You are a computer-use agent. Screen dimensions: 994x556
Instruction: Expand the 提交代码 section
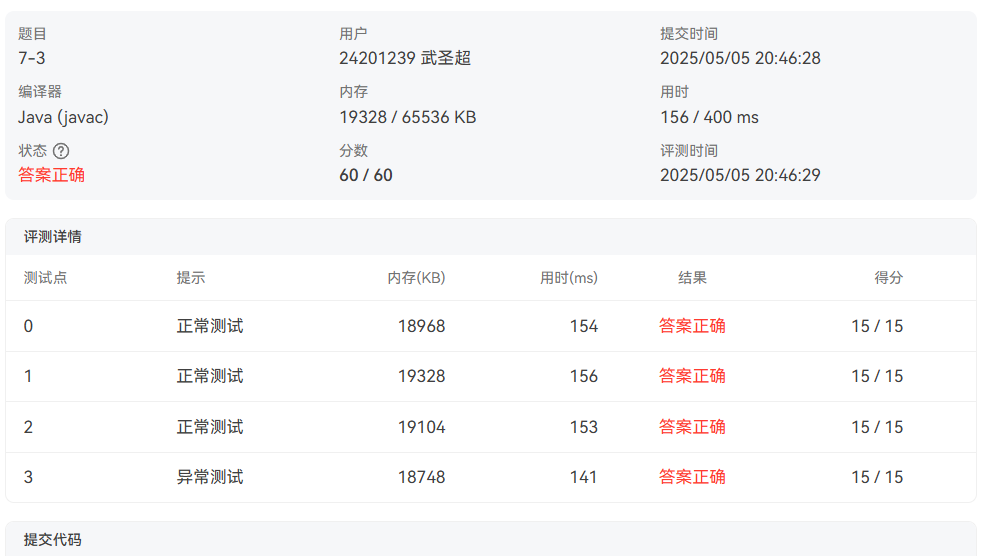53,540
